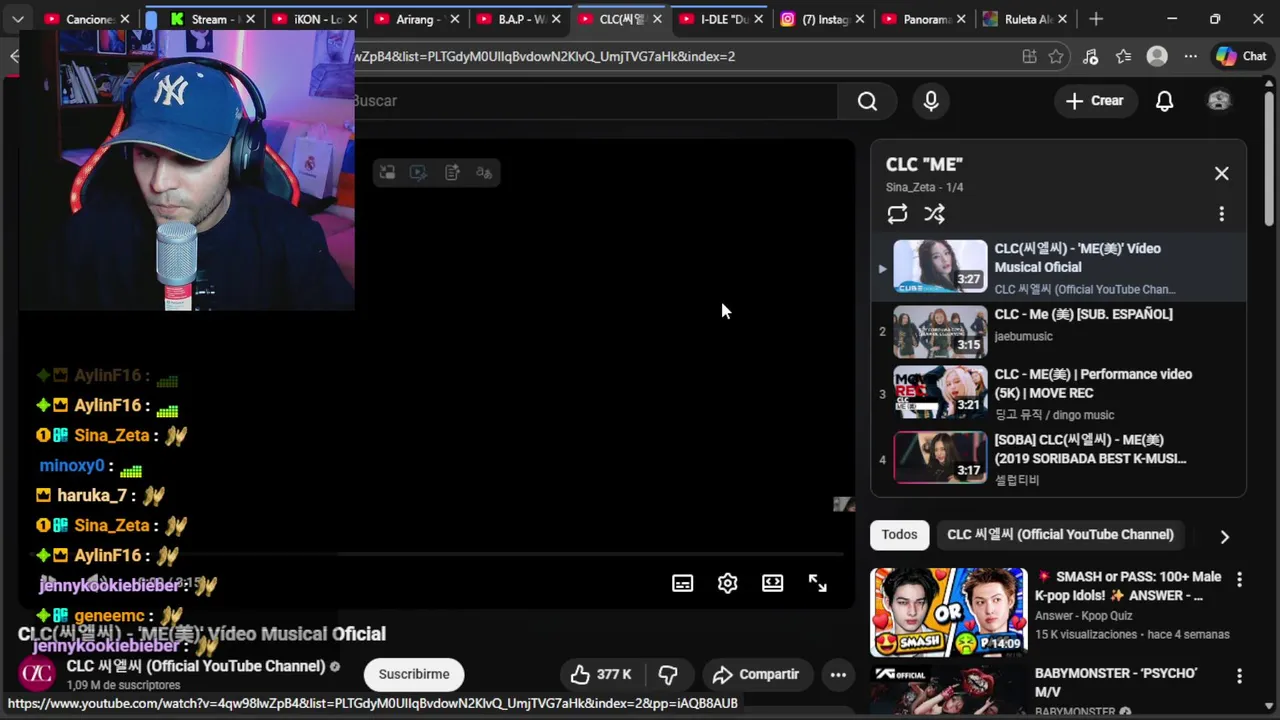Open browser favorites list icon
1280x720 pixels.
click(1124, 57)
